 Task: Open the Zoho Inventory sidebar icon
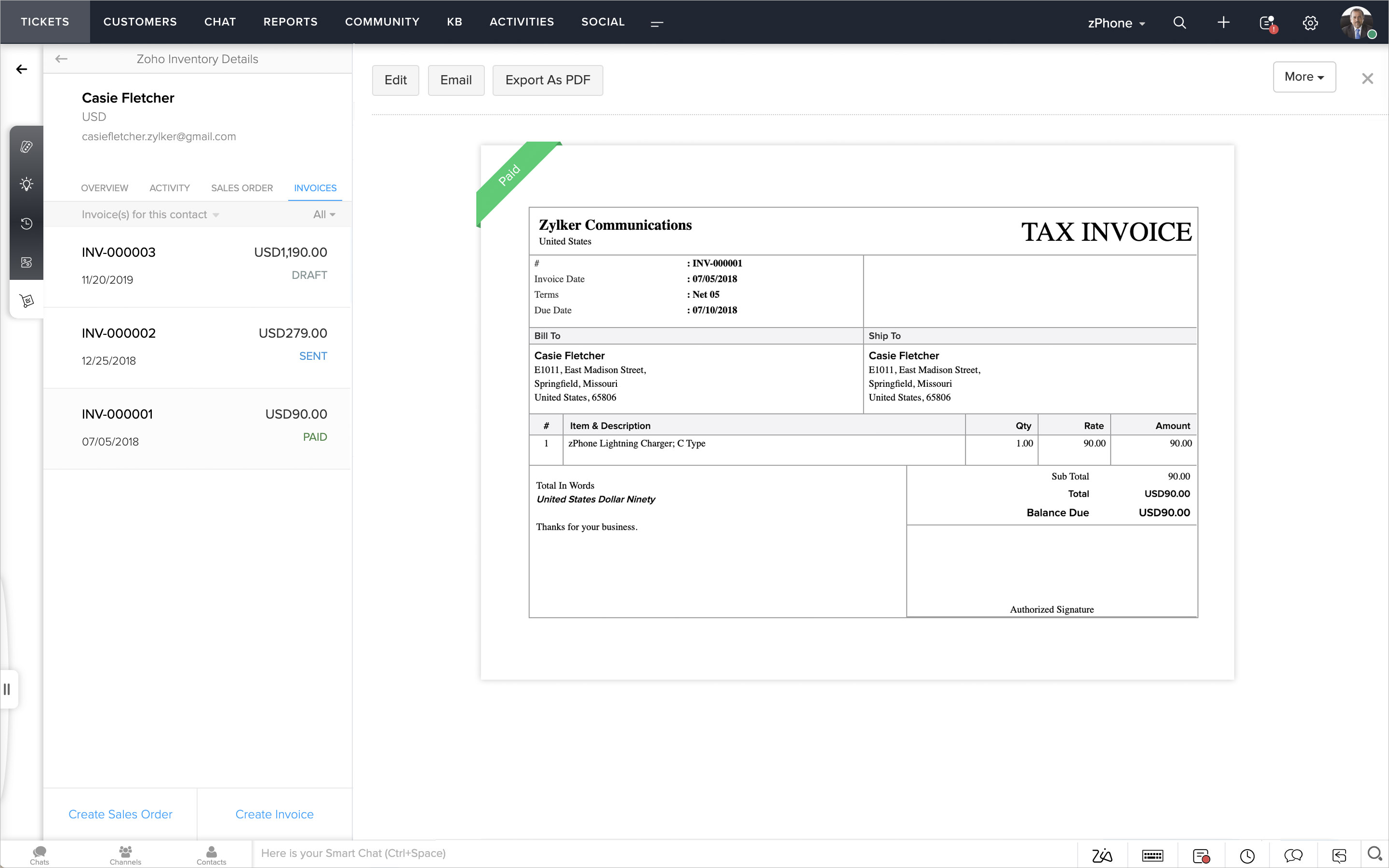[x=27, y=300]
